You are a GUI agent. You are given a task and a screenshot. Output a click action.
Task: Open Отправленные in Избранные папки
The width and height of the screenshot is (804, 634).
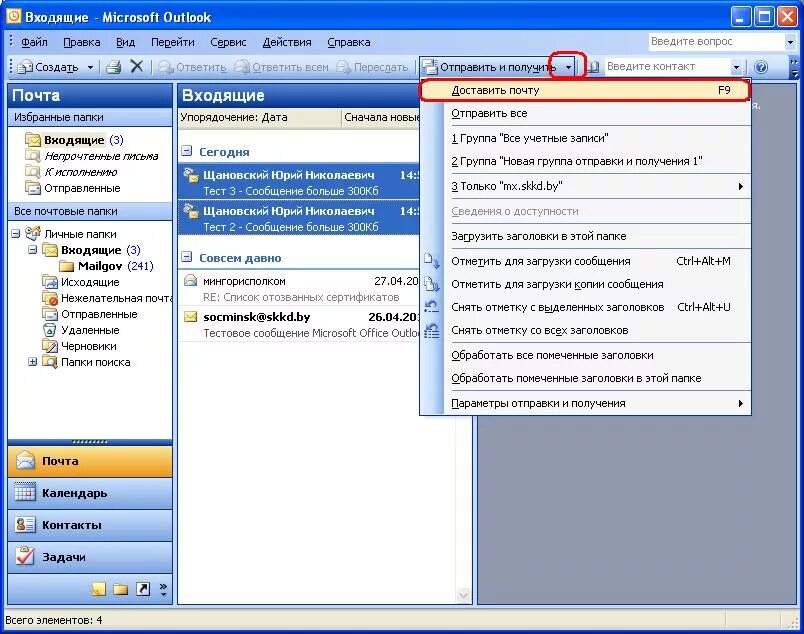tap(73, 188)
